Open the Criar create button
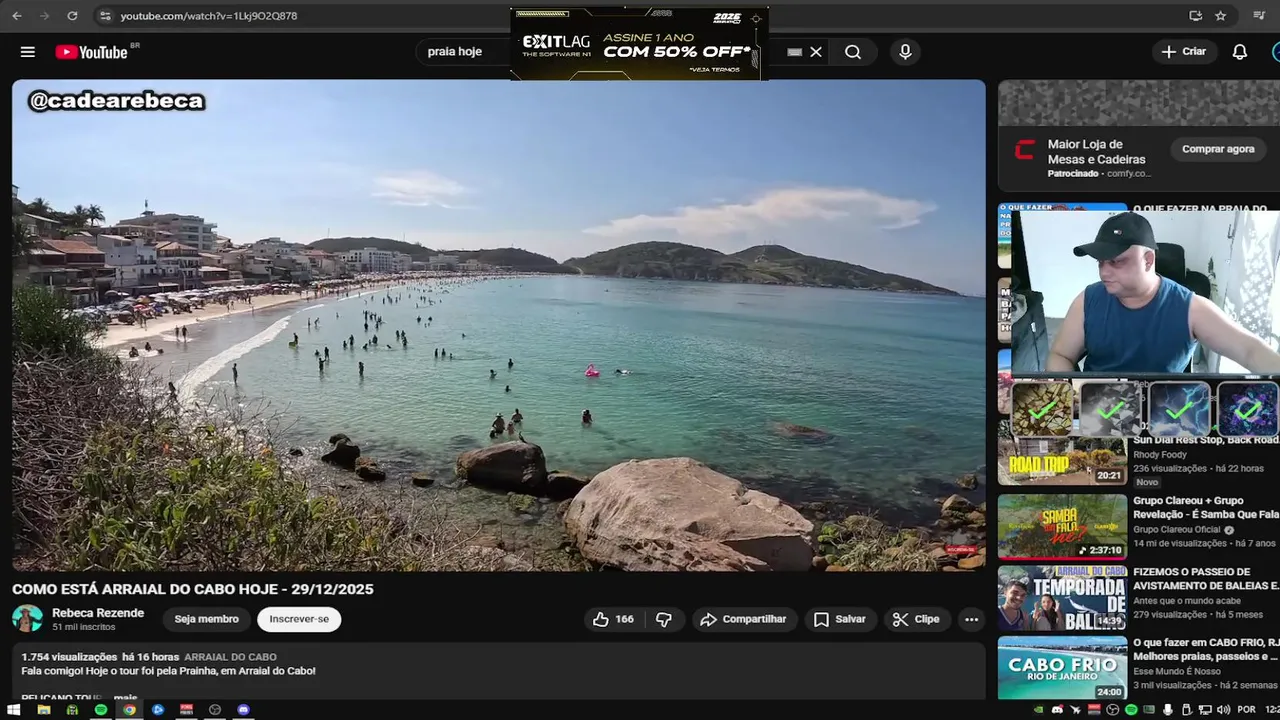 tap(1184, 52)
